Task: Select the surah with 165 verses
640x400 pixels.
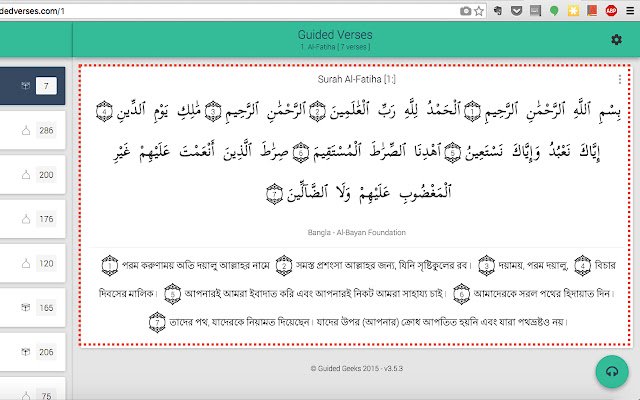Action: coord(32,307)
